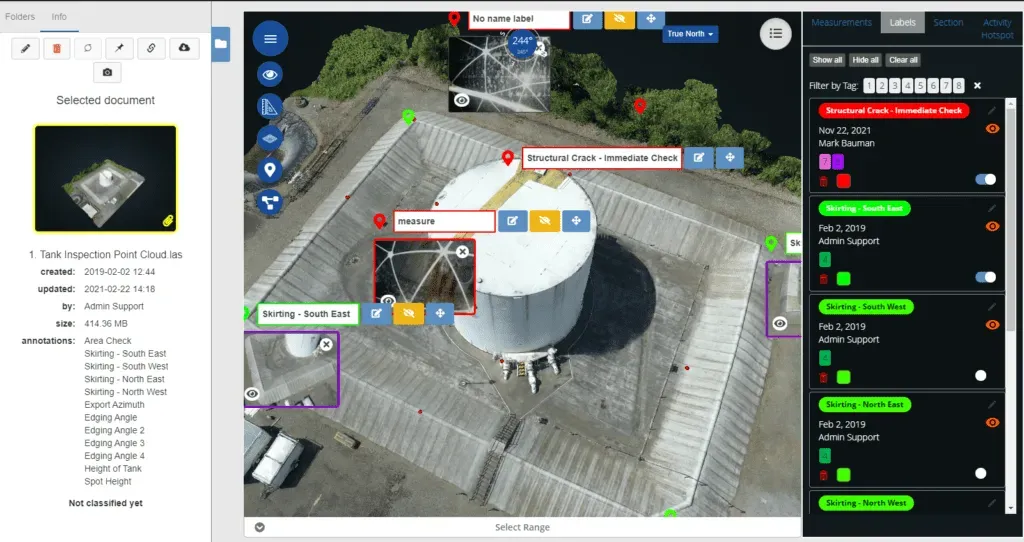Click the hierarchy network tool button

[x=270, y=202]
